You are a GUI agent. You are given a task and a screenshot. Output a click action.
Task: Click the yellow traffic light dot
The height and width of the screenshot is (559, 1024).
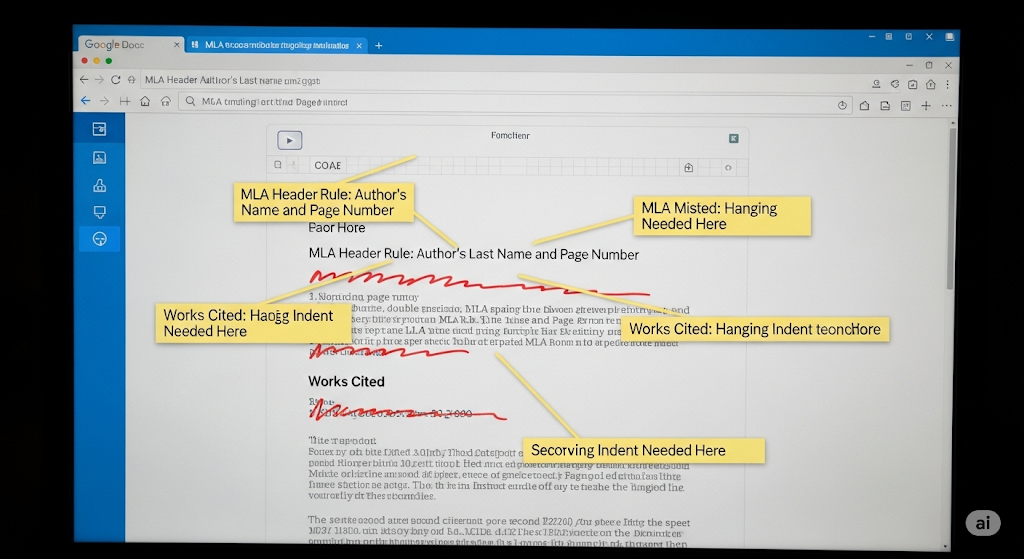[97, 61]
